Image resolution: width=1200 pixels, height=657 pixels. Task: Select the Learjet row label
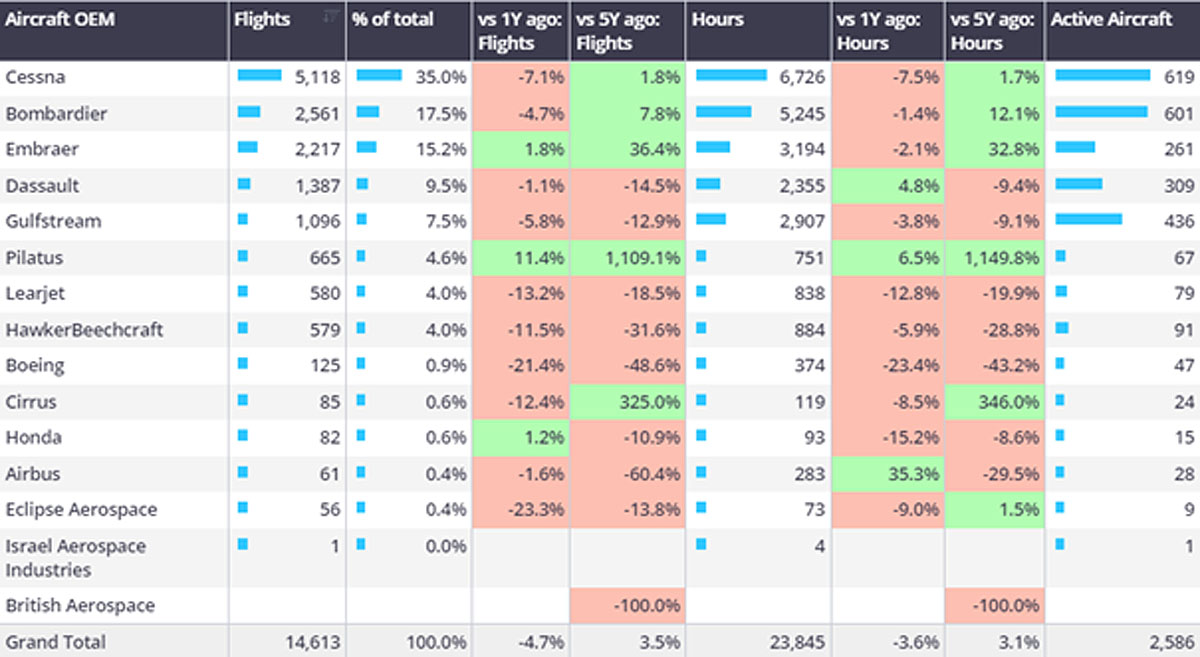36,293
